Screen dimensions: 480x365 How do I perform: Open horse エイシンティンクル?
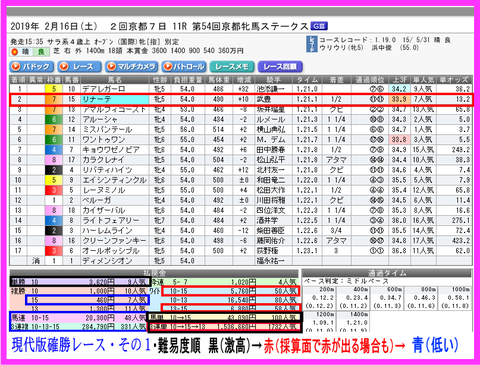114,180
